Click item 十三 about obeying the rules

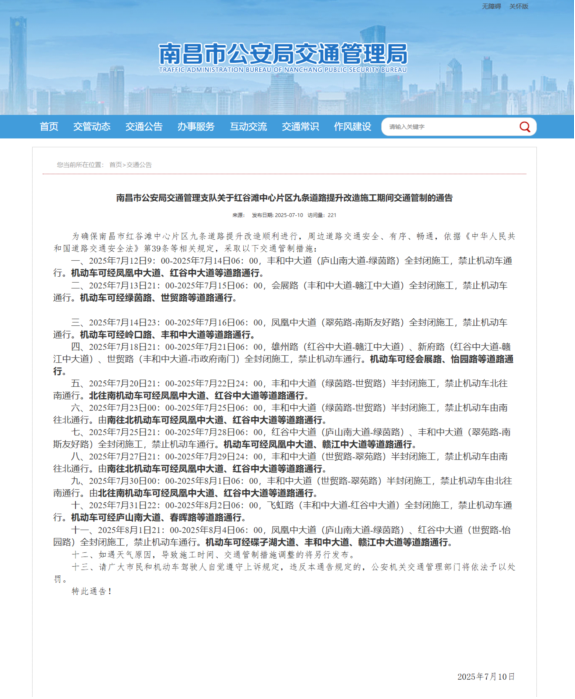[x=284, y=573]
